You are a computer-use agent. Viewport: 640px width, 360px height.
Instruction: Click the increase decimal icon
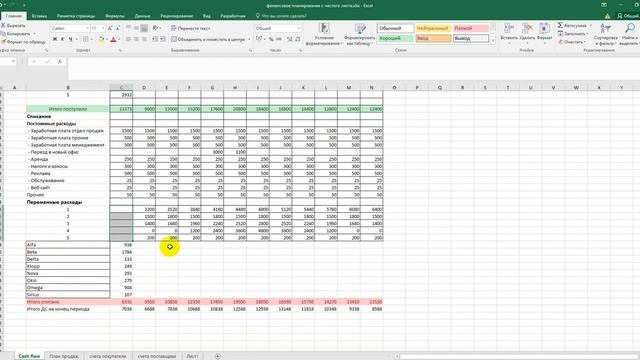click(x=289, y=39)
